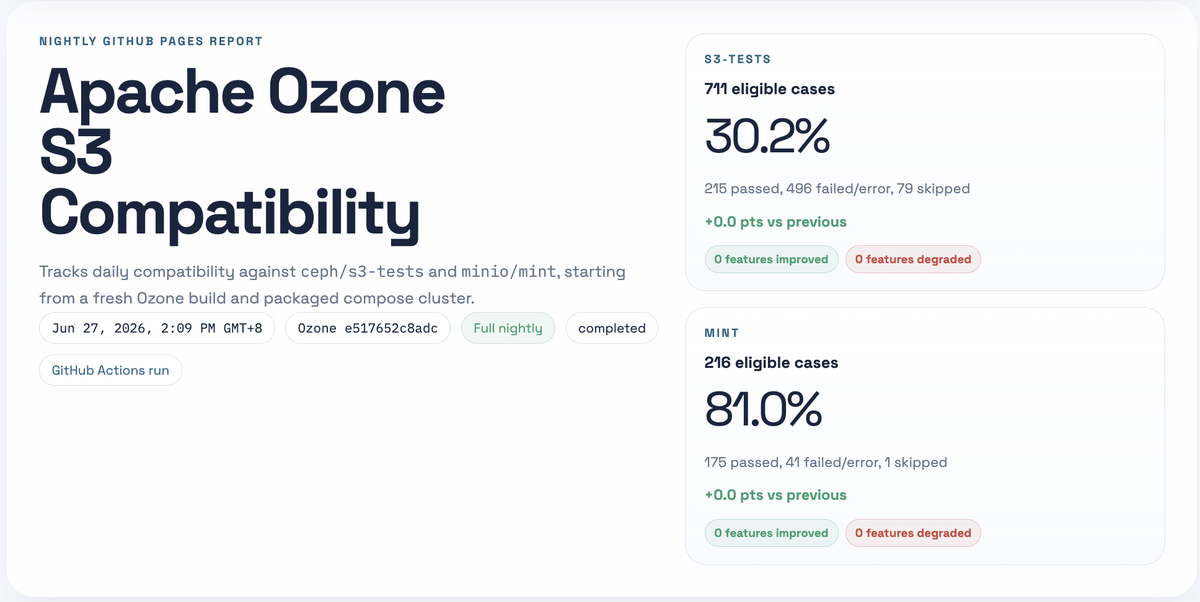Click S3-tests 0 features degraded badge
Screen dimensions: 1200x602
click(913, 259)
